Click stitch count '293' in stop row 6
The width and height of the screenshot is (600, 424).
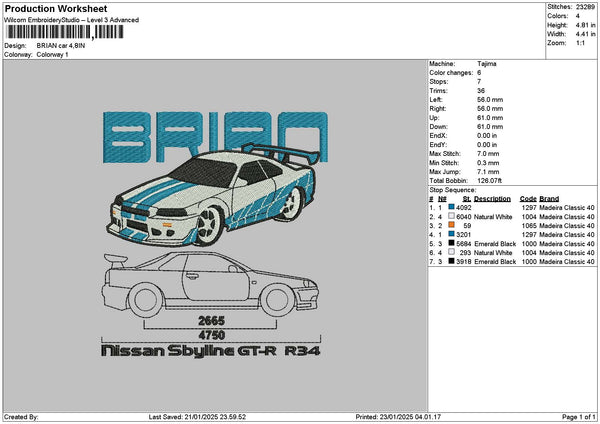tap(465, 253)
